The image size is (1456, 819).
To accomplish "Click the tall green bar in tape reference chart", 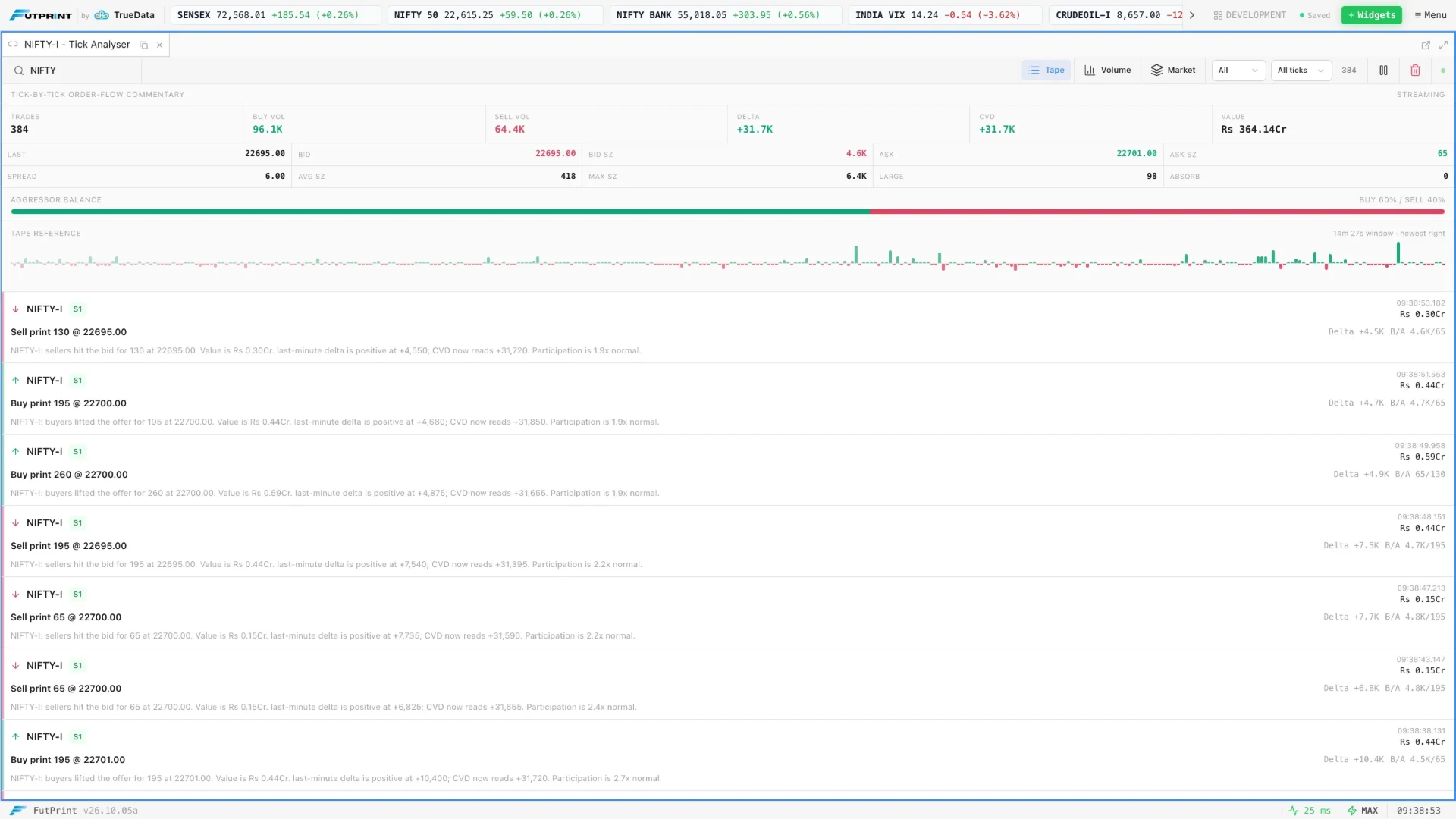I will [1398, 253].
